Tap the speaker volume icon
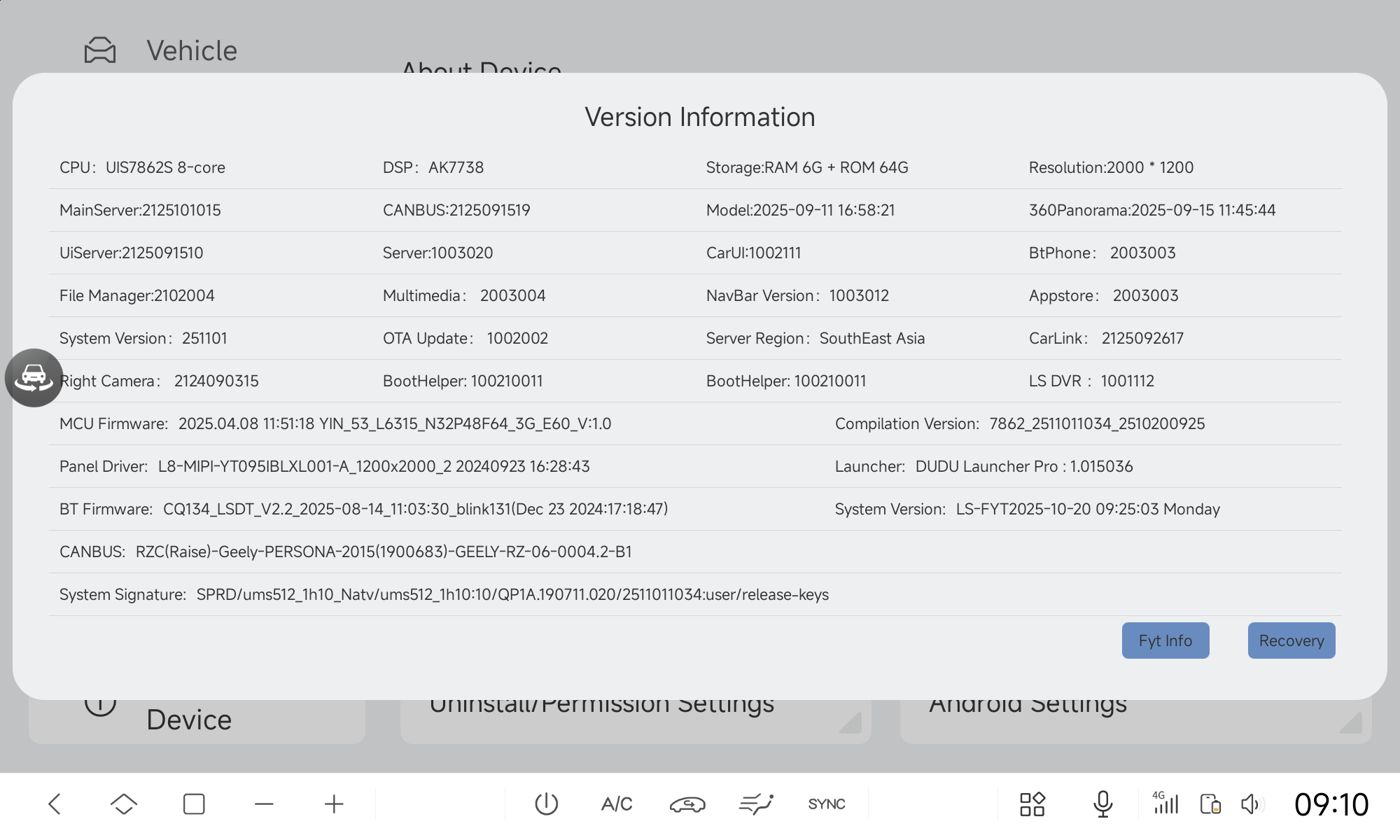 point(1252,804)
